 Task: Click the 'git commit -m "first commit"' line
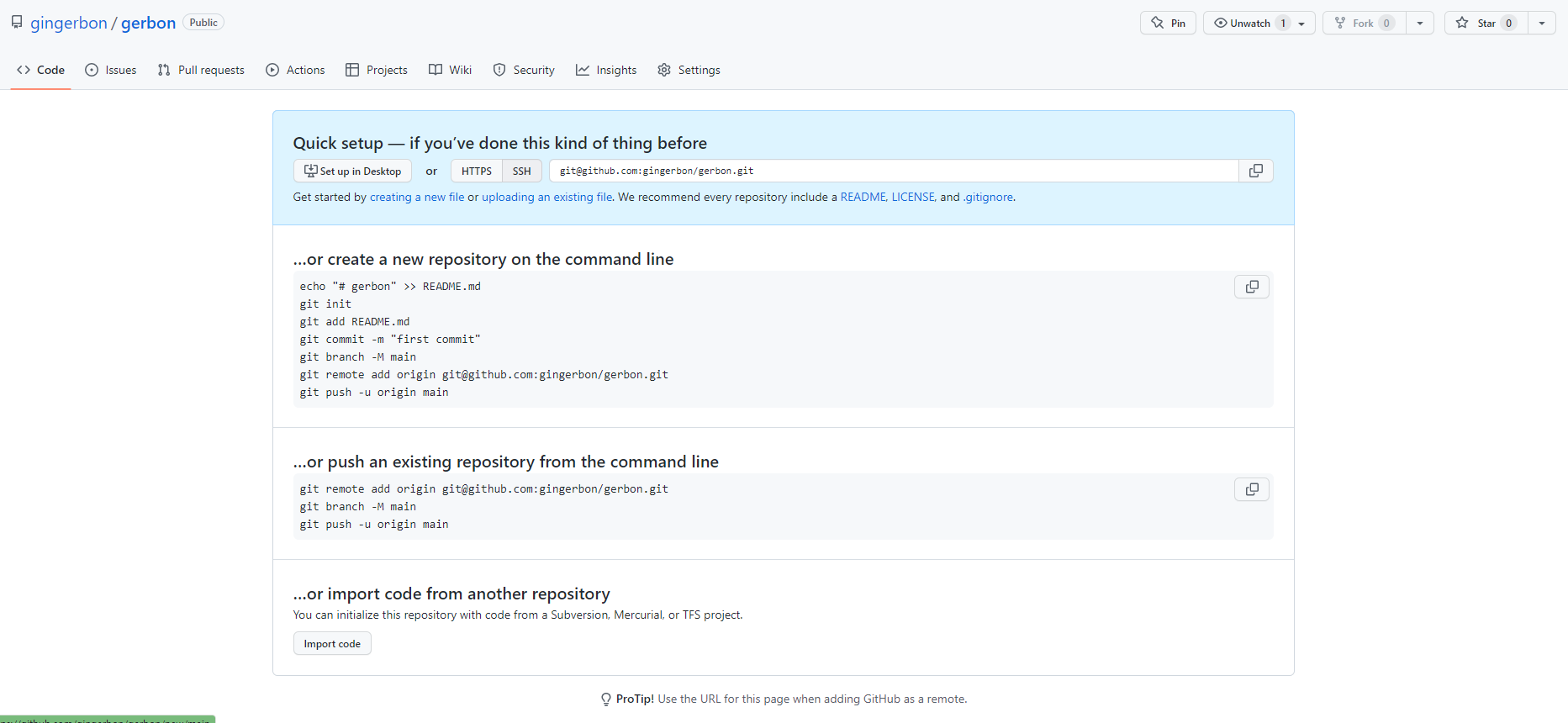(x=390, y=339)
